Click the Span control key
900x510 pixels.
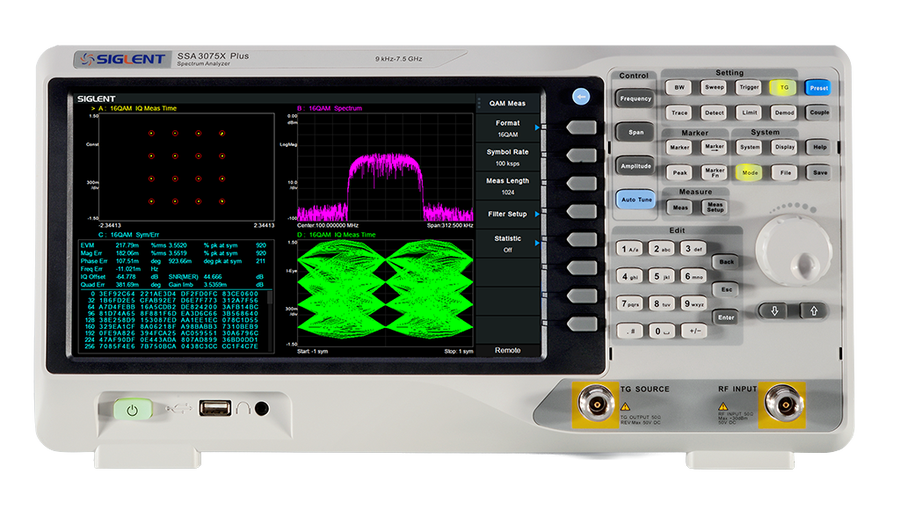click(x=635, y=132)
